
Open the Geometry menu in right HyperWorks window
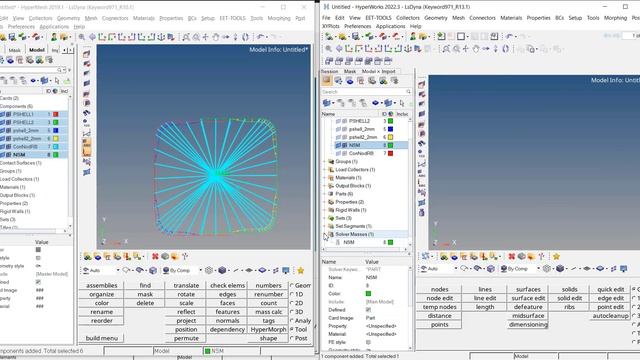tap(436, 18)
